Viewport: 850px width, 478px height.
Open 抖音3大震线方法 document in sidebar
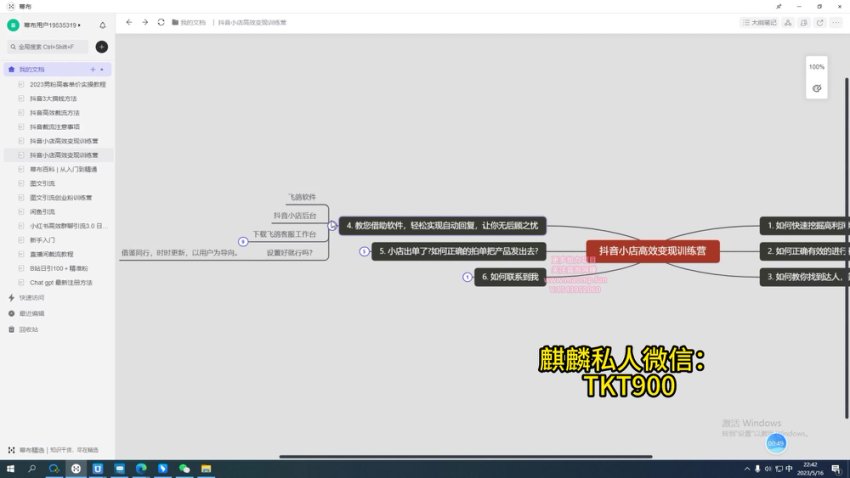point(53,99)
